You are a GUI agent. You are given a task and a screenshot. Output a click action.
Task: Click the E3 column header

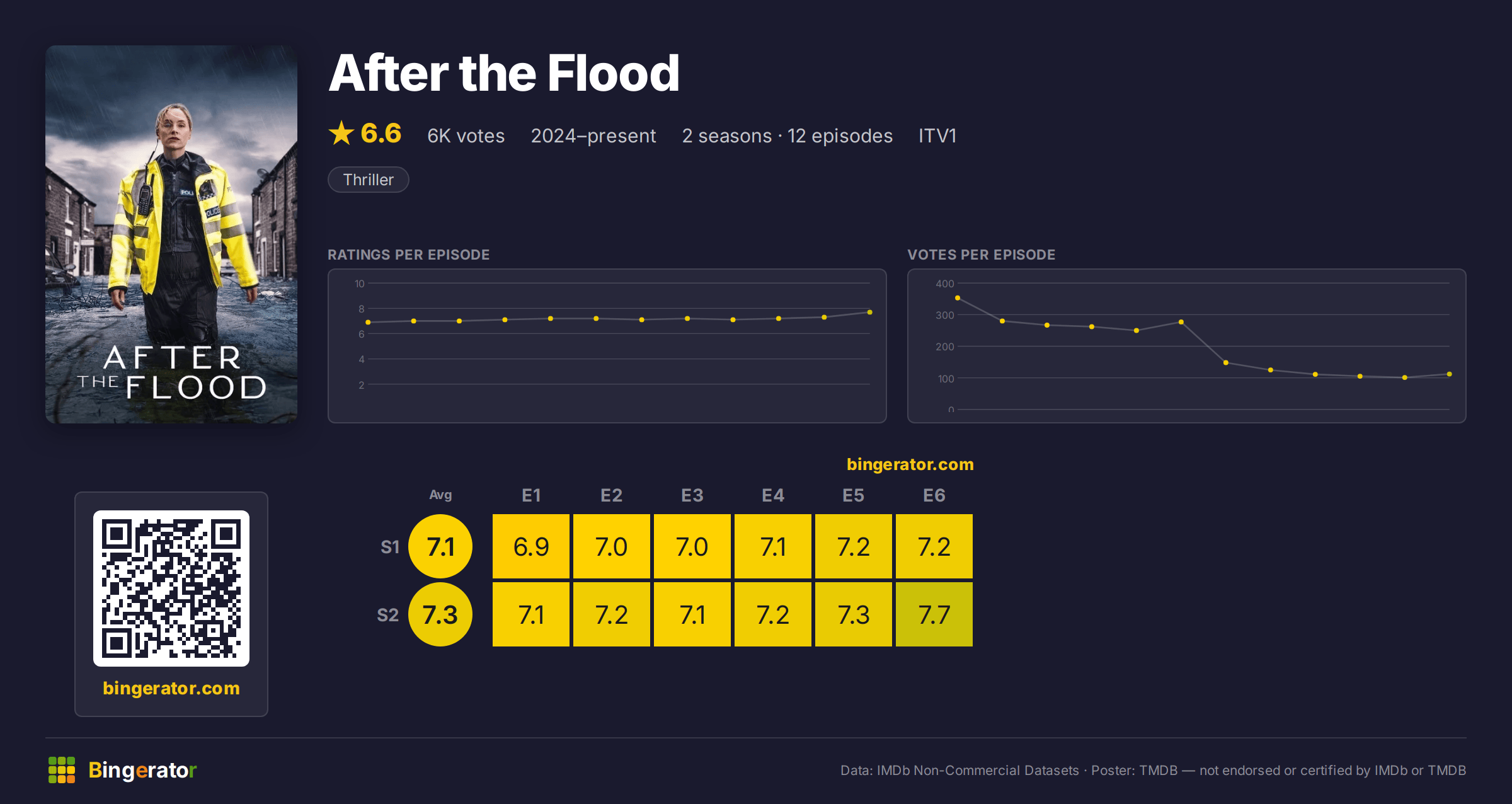692,495
